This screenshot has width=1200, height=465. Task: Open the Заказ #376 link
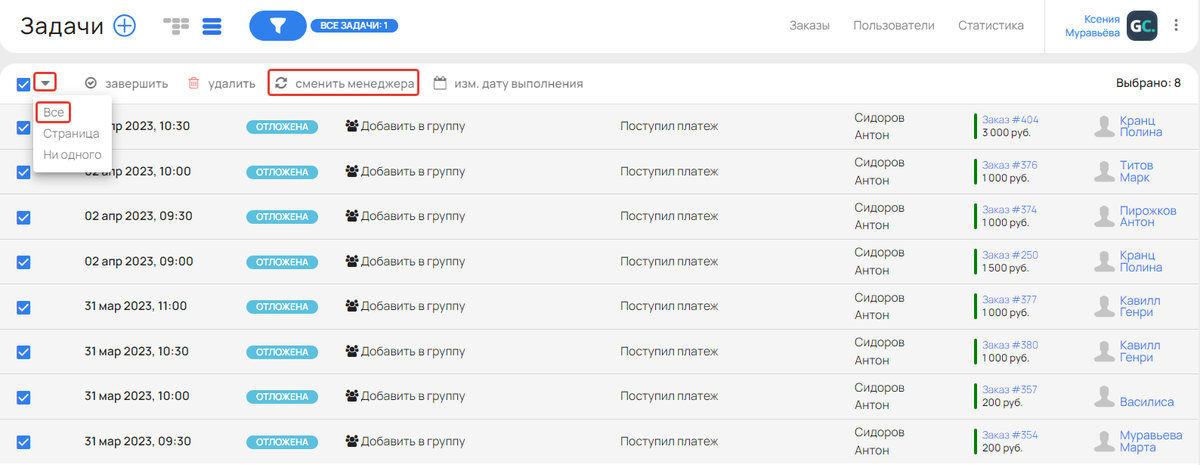[1010, 164]
